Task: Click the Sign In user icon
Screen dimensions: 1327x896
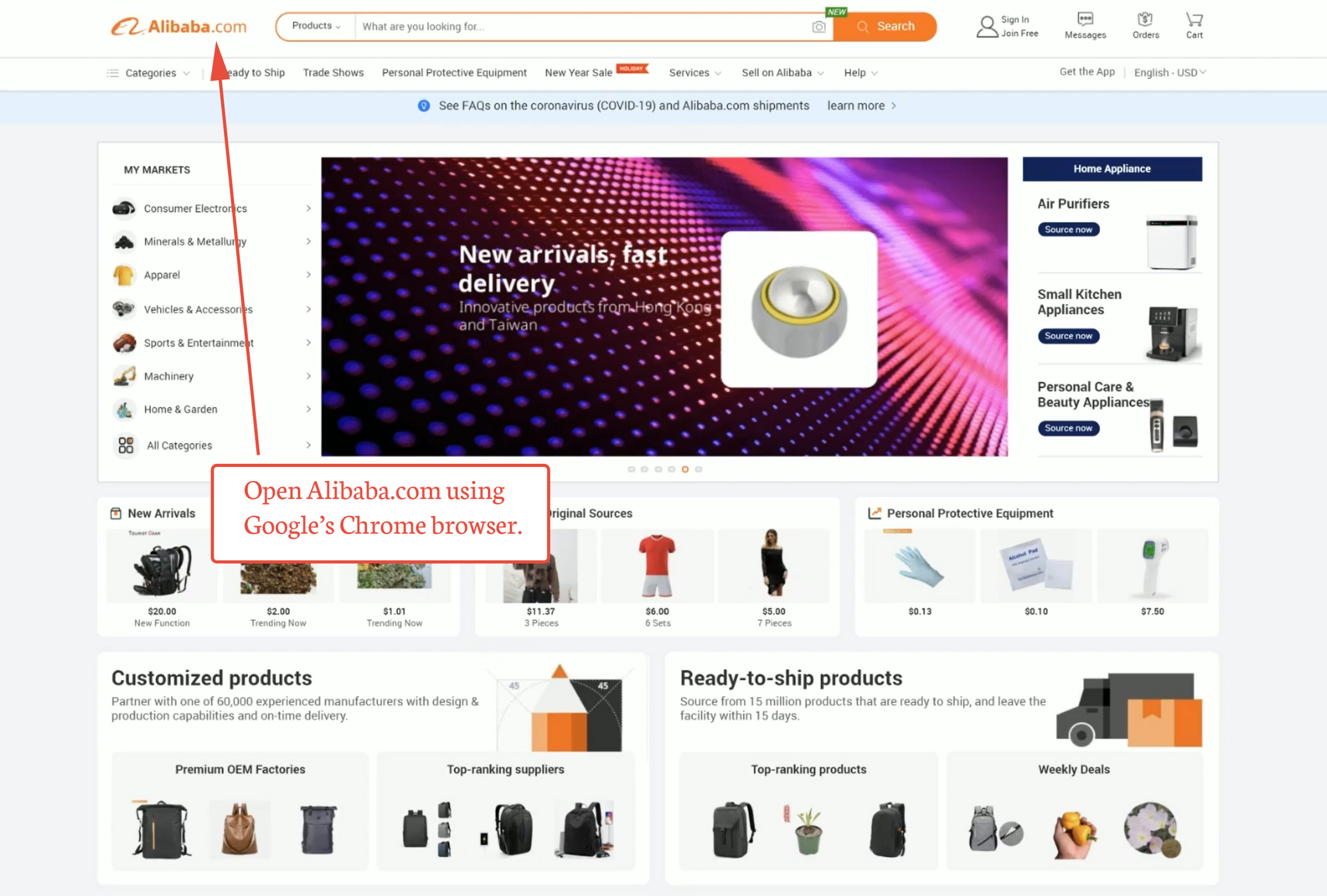Action: coord(986,26)
